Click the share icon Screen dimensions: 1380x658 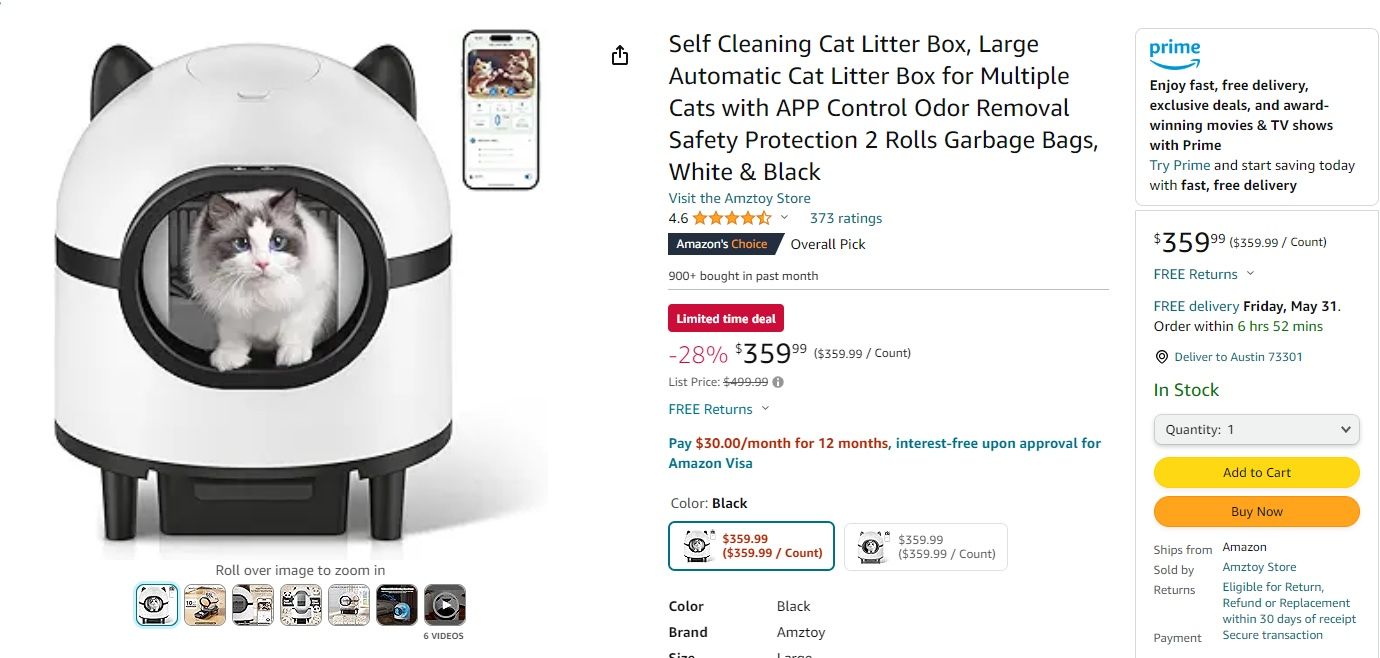coord(620,55)
